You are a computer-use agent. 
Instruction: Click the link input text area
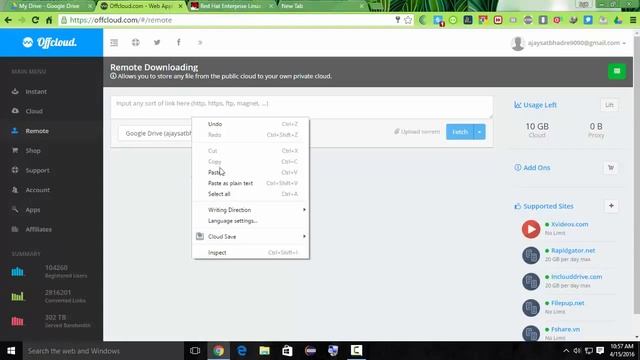[302, 107]
